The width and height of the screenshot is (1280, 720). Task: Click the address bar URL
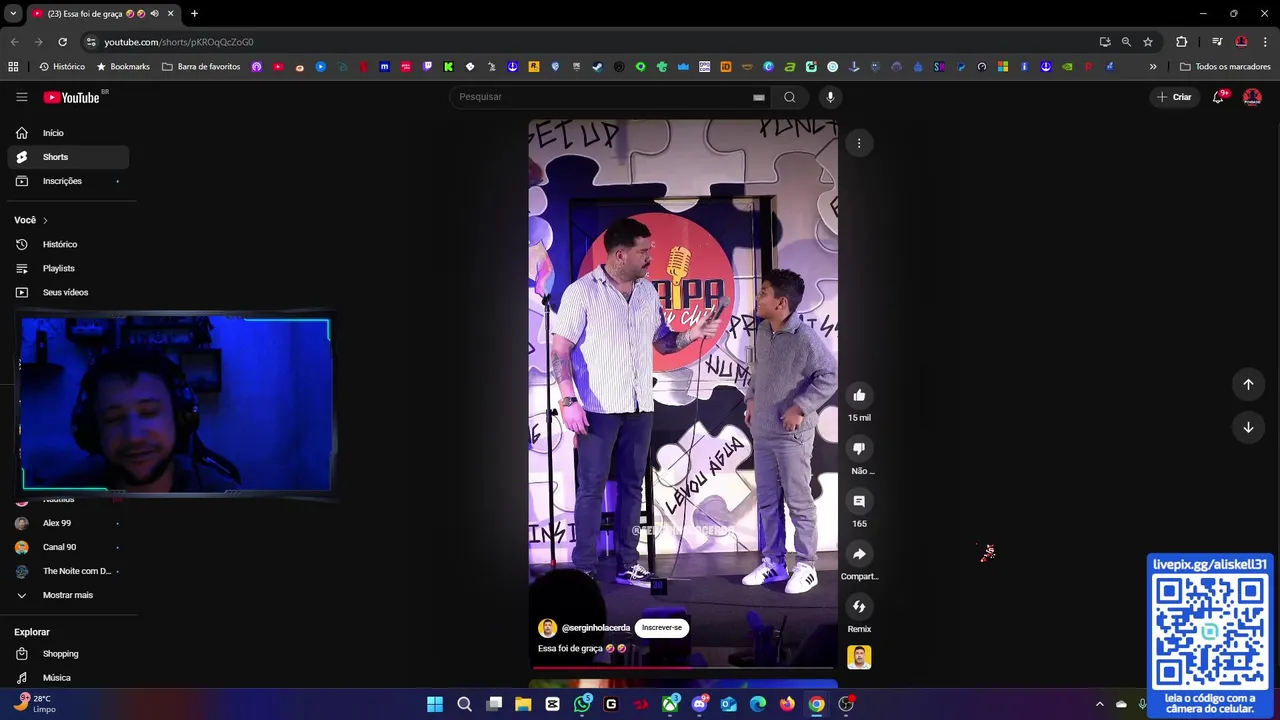coord(179,42)
